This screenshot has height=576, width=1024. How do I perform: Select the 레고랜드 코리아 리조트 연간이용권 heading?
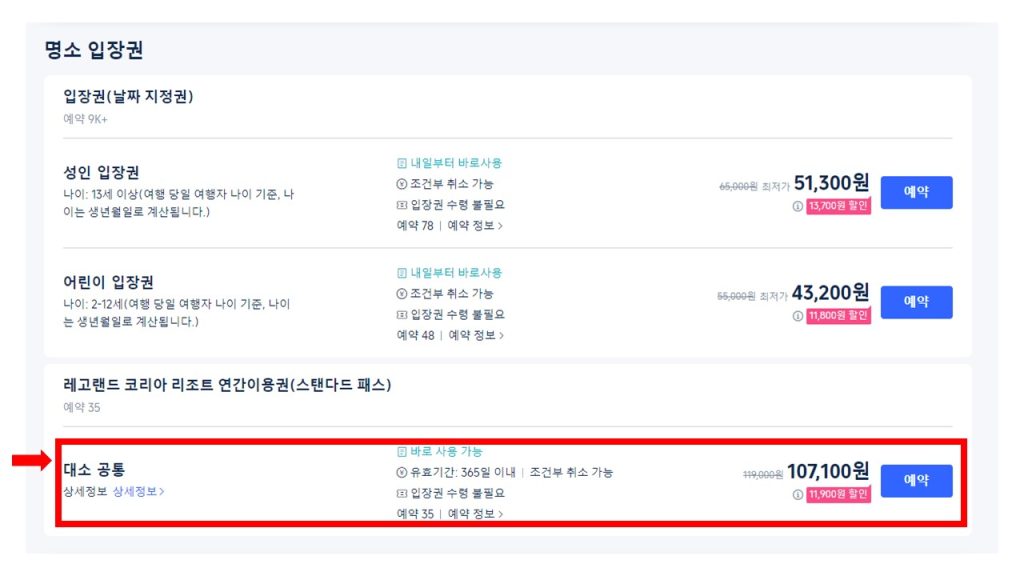pos(227,385)
